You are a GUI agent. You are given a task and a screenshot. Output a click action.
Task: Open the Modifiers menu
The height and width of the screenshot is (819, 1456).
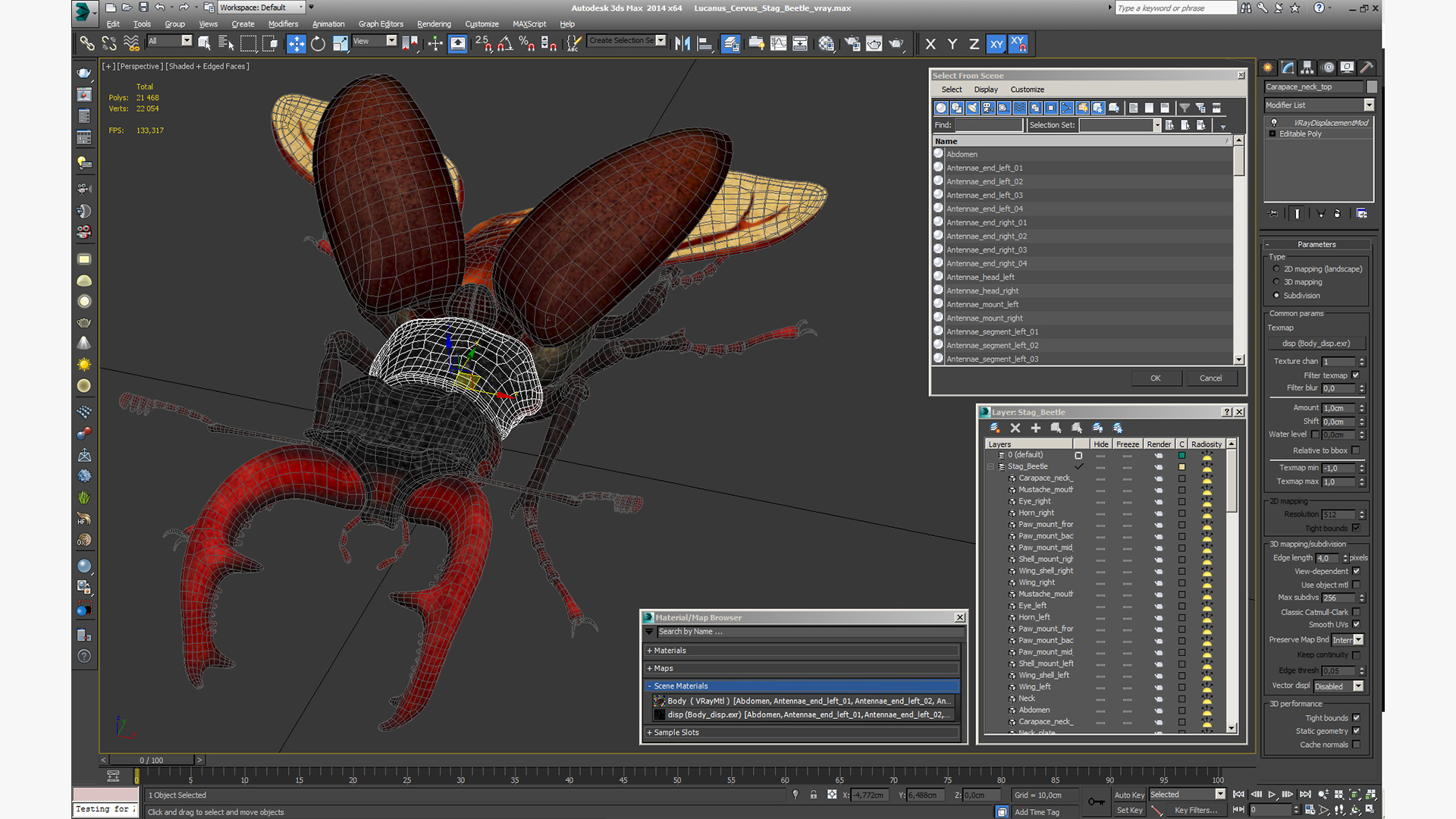283,24
